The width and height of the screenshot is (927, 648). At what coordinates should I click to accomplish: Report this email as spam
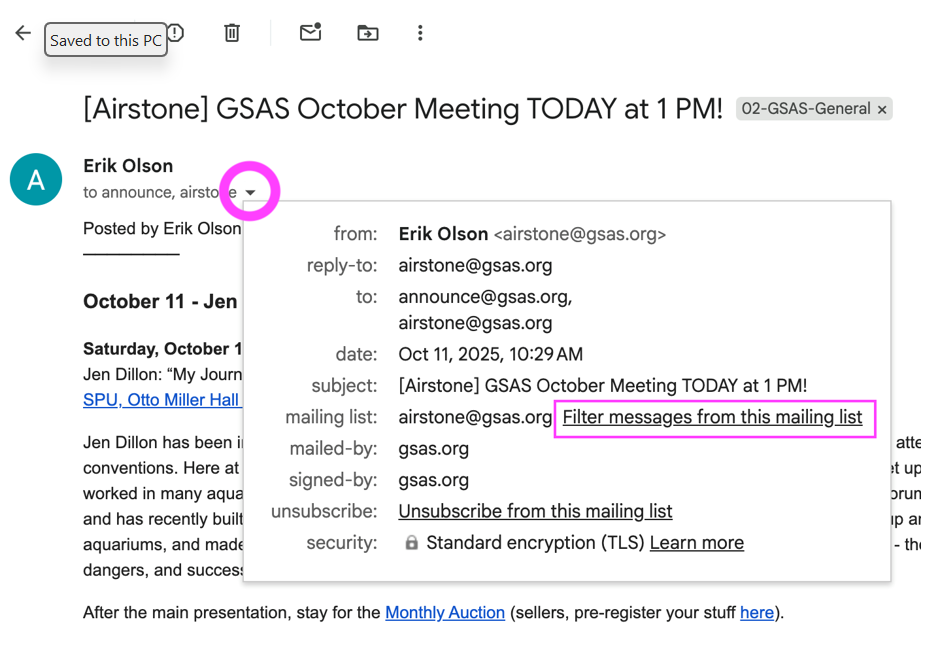[175, 33]
